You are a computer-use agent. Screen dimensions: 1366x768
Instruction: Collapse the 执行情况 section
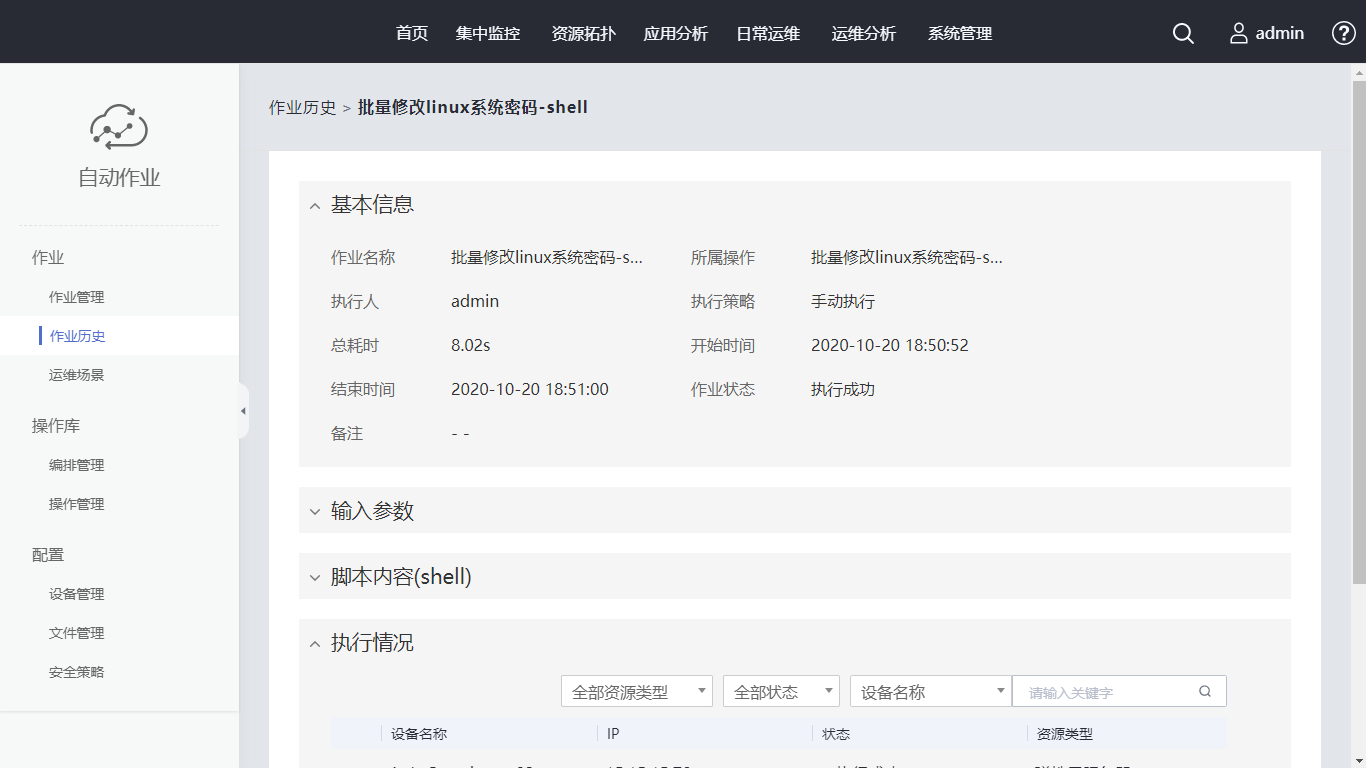pyautogui.click(x=315, y=643)
